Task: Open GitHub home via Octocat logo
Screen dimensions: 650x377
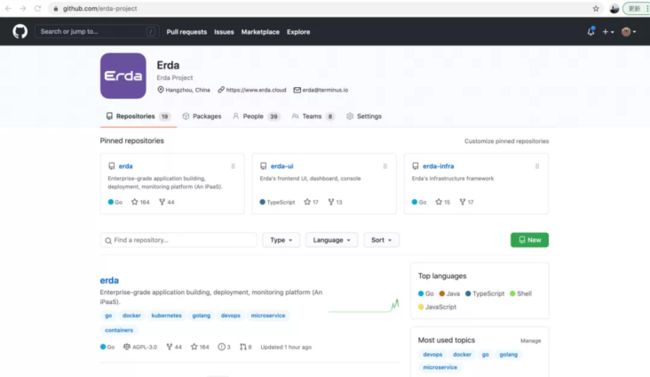Action: pyautogui.click(x=20, y=32)
